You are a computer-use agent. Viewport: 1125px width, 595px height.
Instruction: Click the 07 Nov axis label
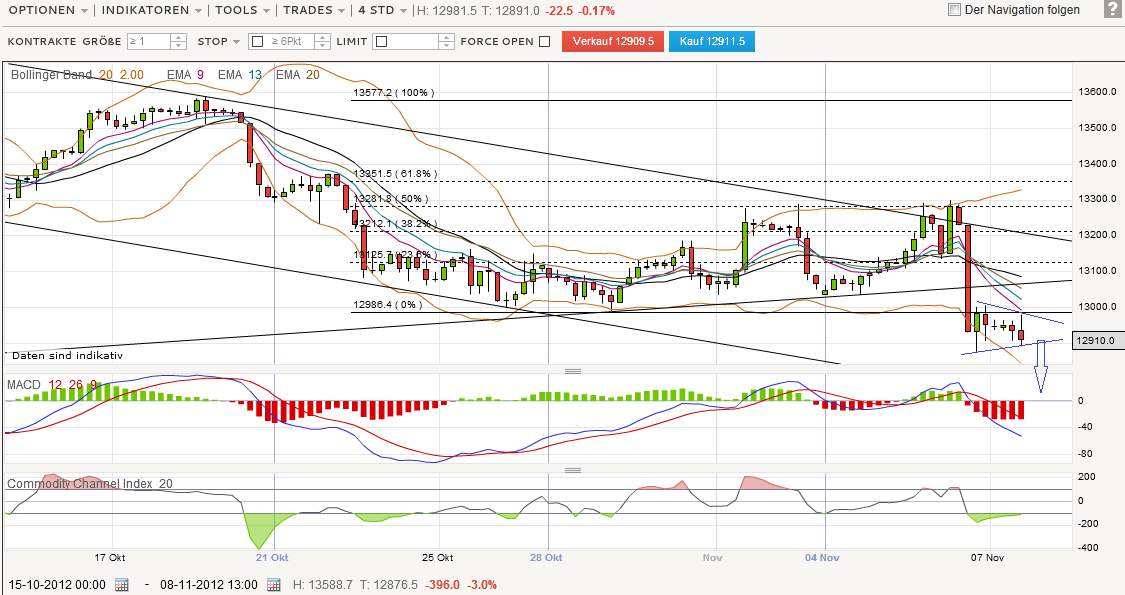click(x=987, y=558)
